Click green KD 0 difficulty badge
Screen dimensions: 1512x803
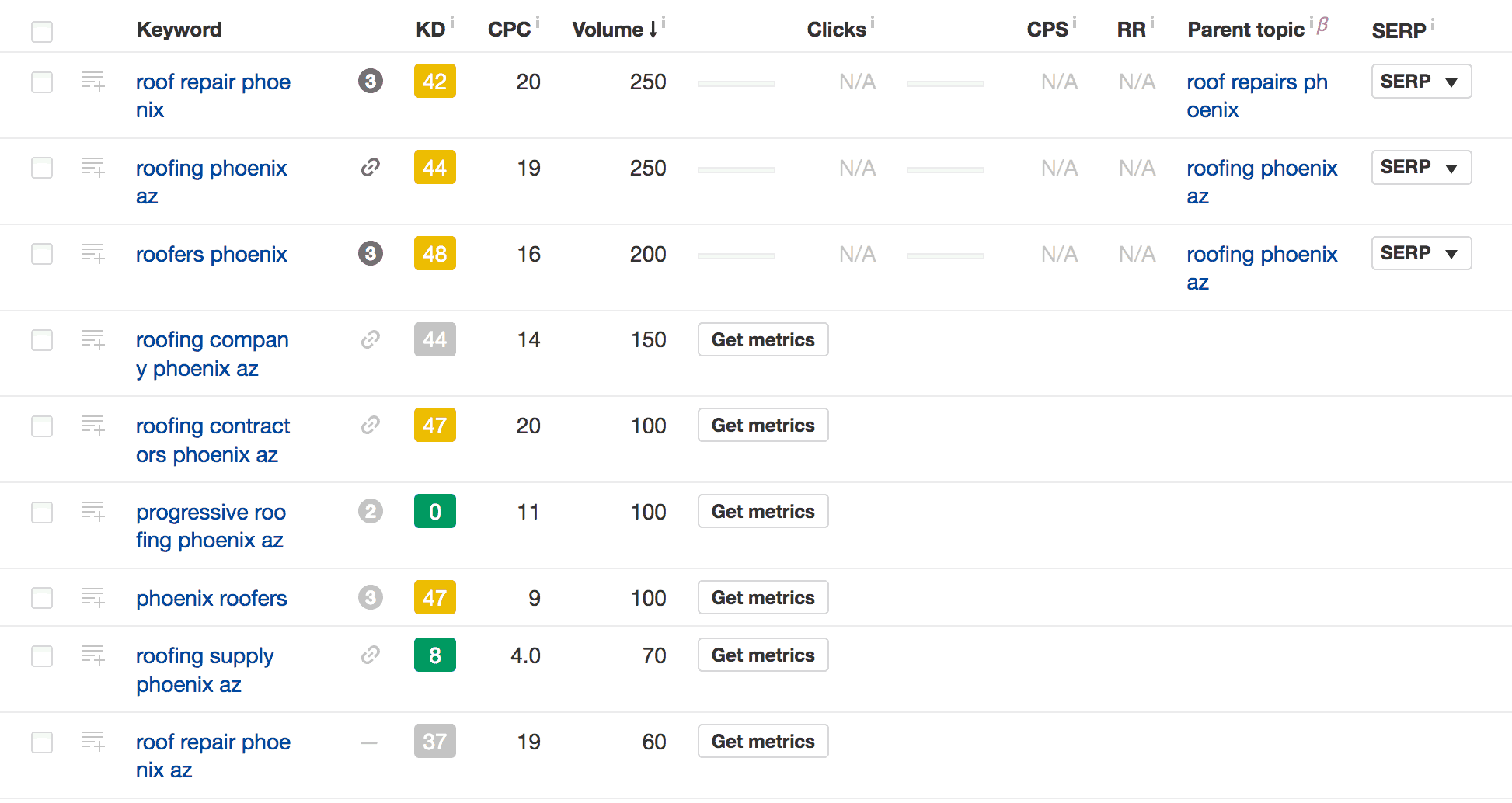(x=435, y=511)
